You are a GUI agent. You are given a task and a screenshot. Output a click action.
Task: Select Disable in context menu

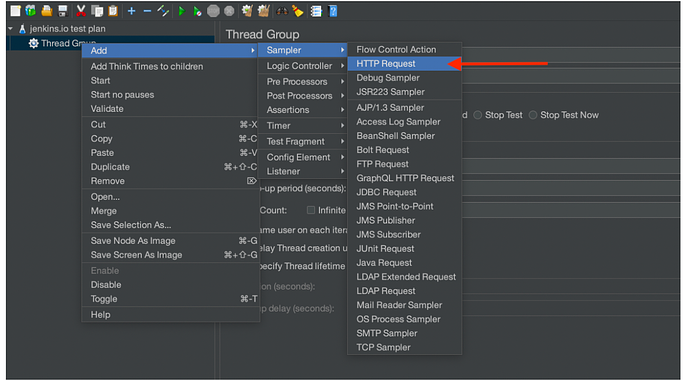click(170, 285)
